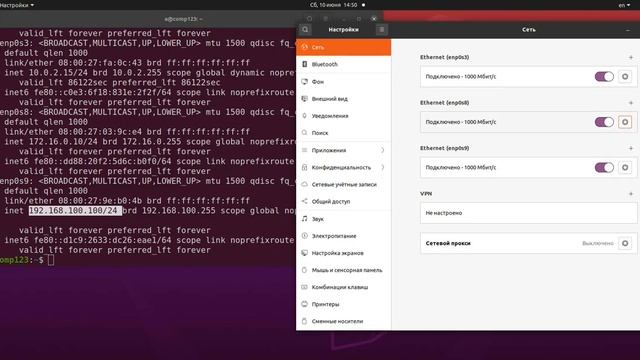
Task: Click the printer icon beside Принтеры
Action: [x=304, y=304]
